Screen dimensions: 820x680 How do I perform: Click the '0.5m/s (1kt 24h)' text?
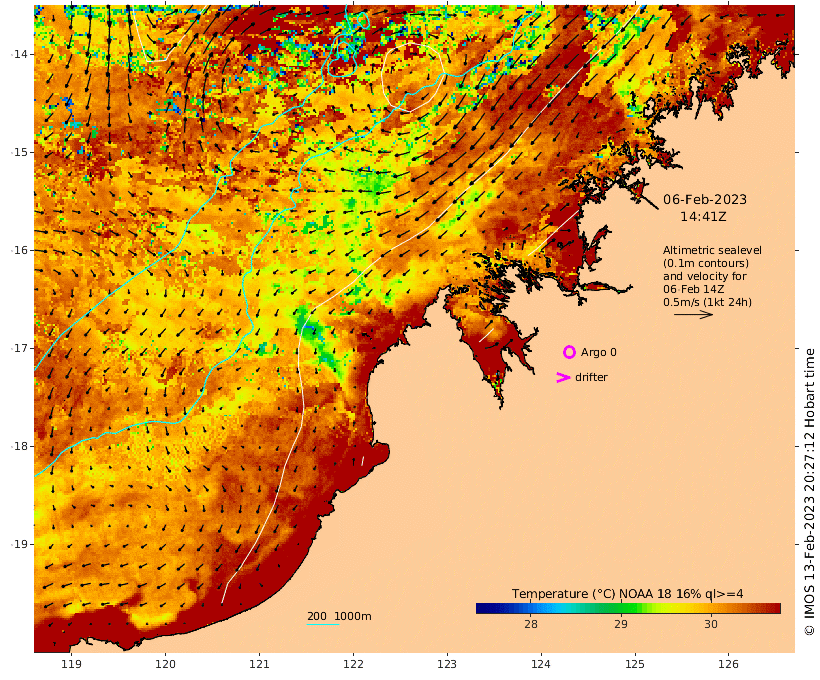(x=708, y=302)
